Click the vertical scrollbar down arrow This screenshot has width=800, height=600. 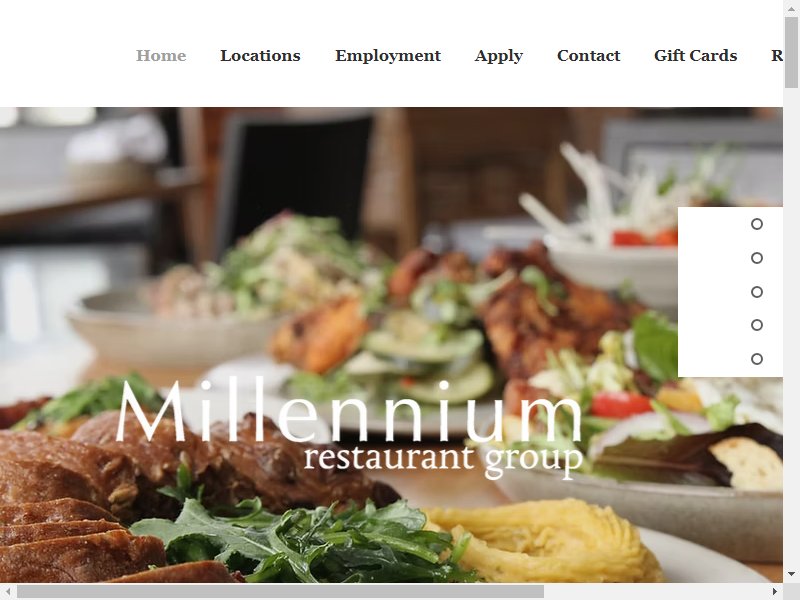click(x=791, y=574)
